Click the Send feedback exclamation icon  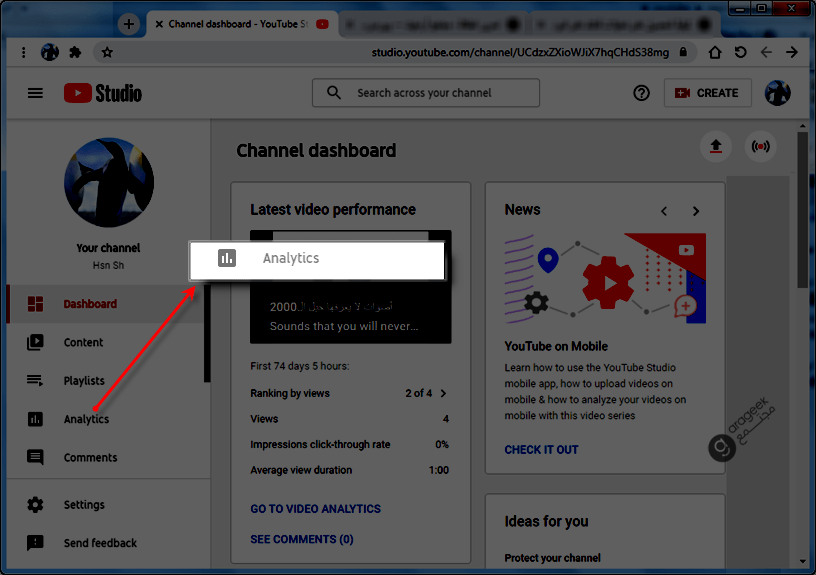(35, 543)
